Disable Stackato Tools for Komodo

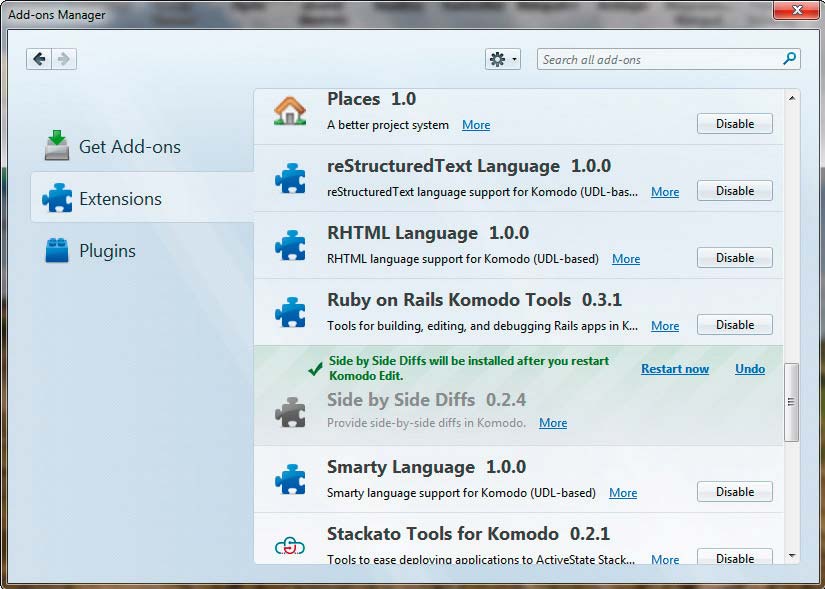(735, 557)
